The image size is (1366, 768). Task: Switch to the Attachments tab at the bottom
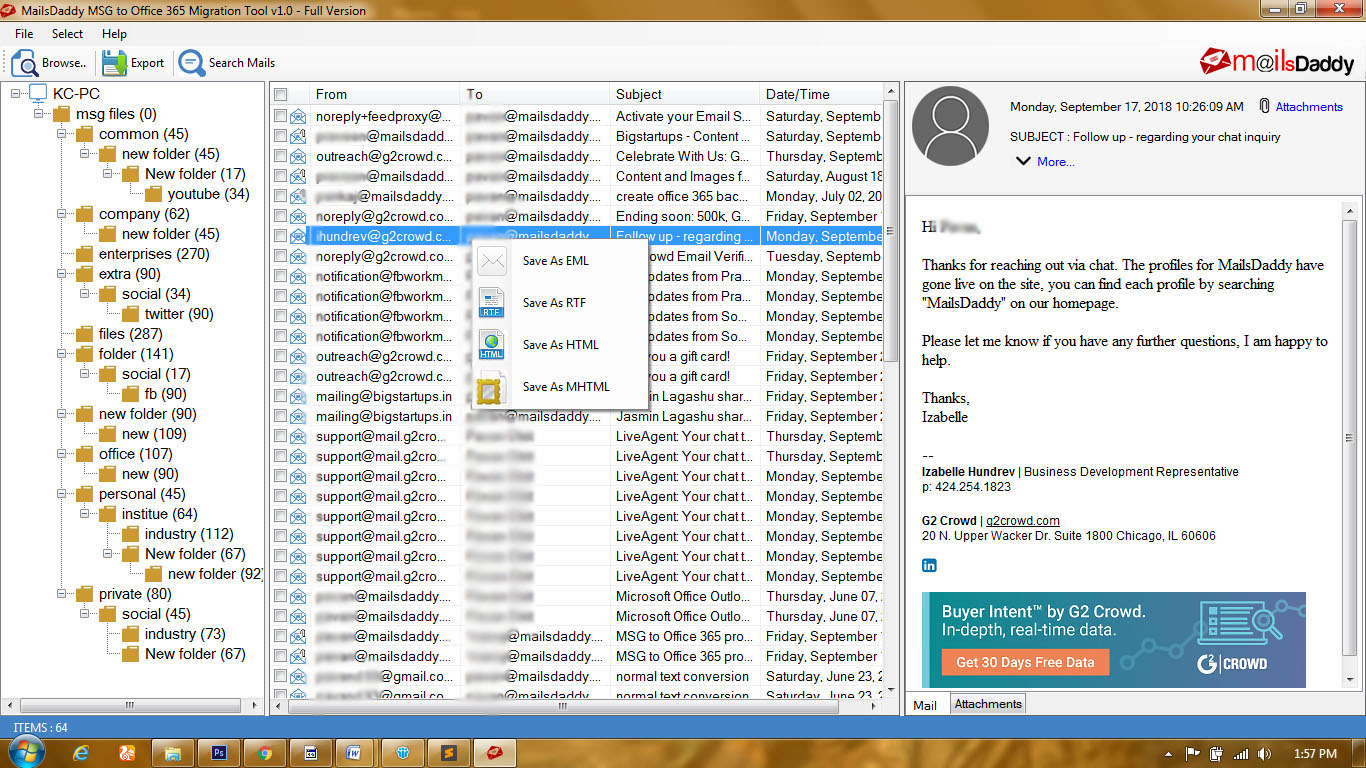[x=988, y=704]
